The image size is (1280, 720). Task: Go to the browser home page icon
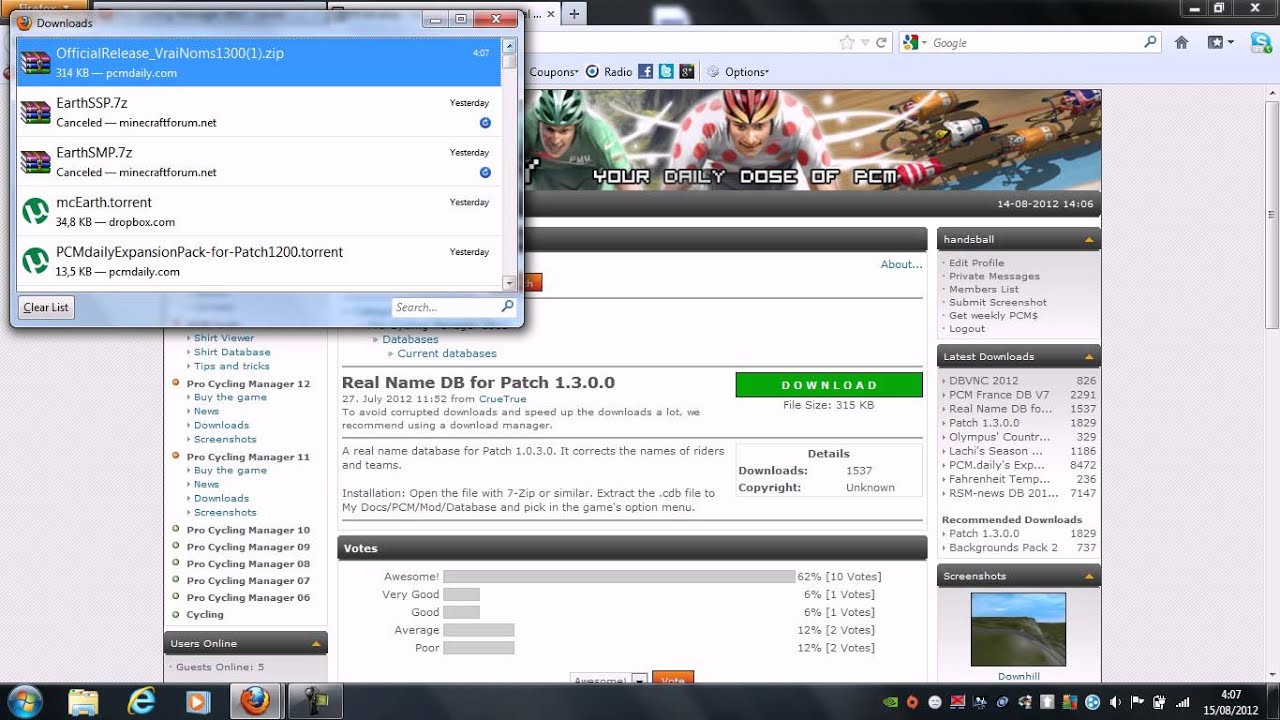click(1181, 43)
